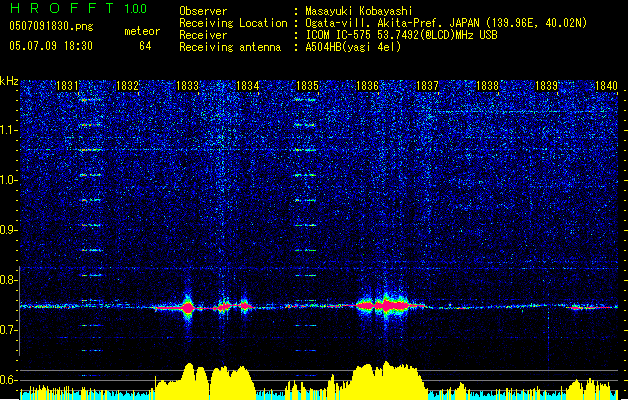629x400 pixels.
Task: Click the 1833 time marker
Action: point(187,86)
